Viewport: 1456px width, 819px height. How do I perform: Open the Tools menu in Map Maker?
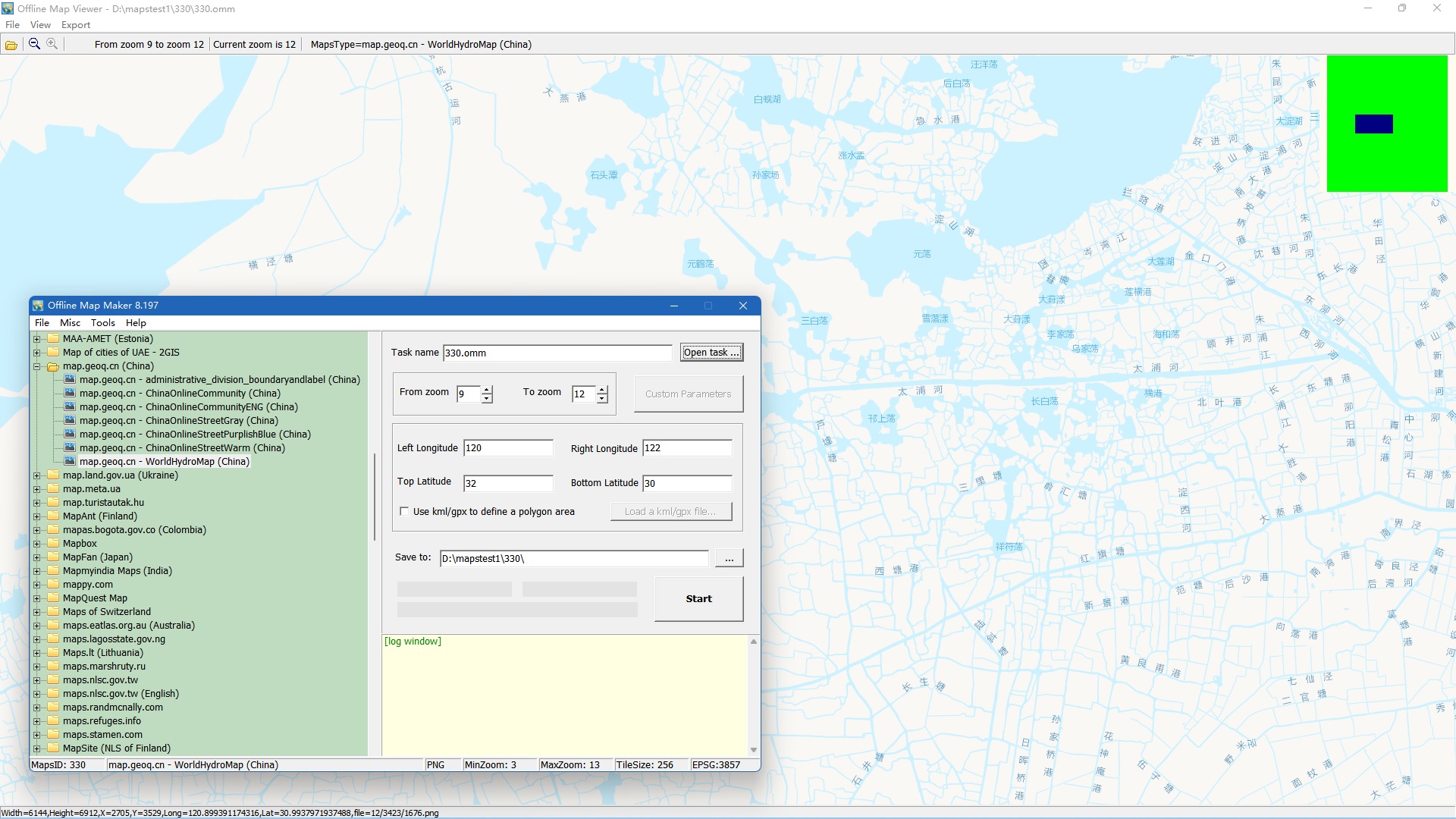pyautogui.click(x=102, y=322)
